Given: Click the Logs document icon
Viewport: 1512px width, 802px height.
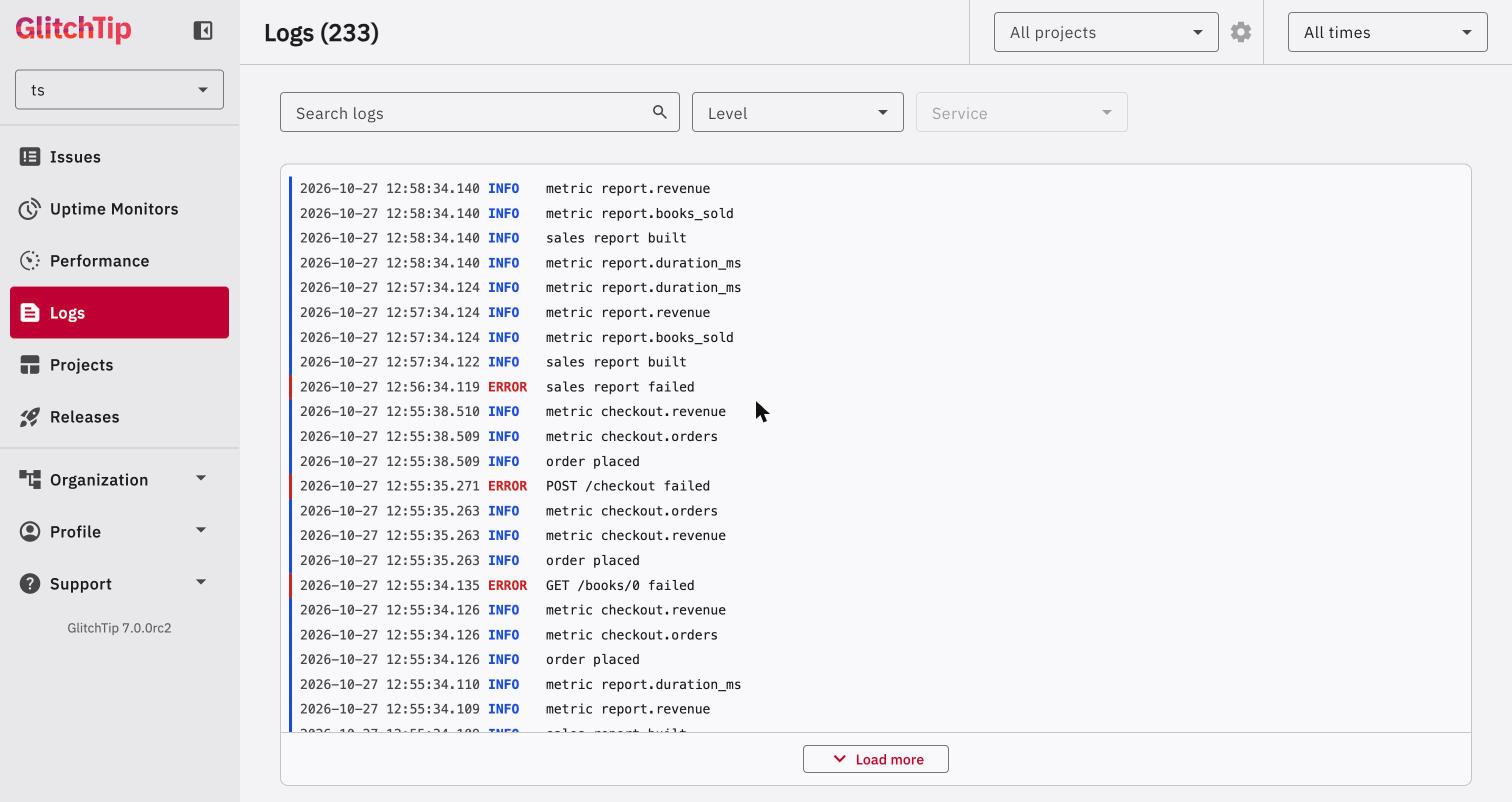Looking at the screenshot, I should click(x=30, y=313).
